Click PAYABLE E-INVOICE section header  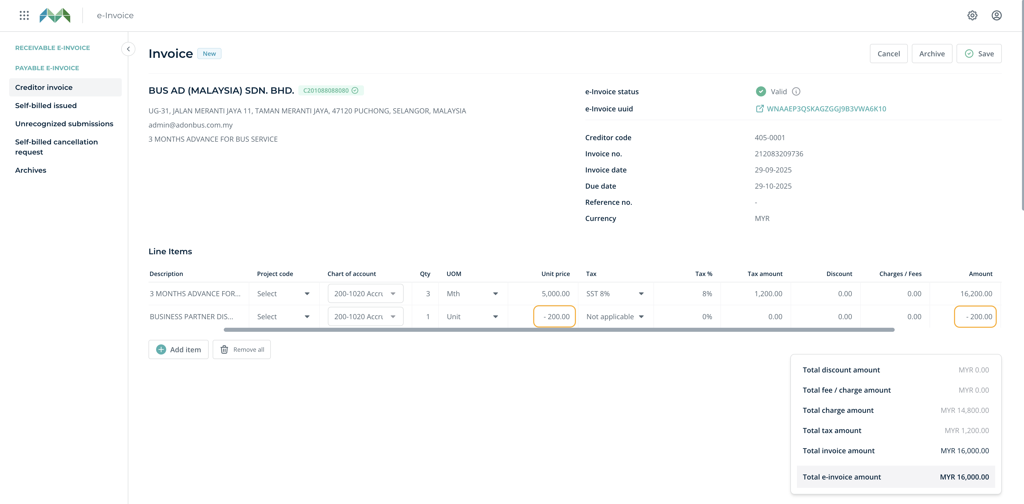[x=47, y=68]
